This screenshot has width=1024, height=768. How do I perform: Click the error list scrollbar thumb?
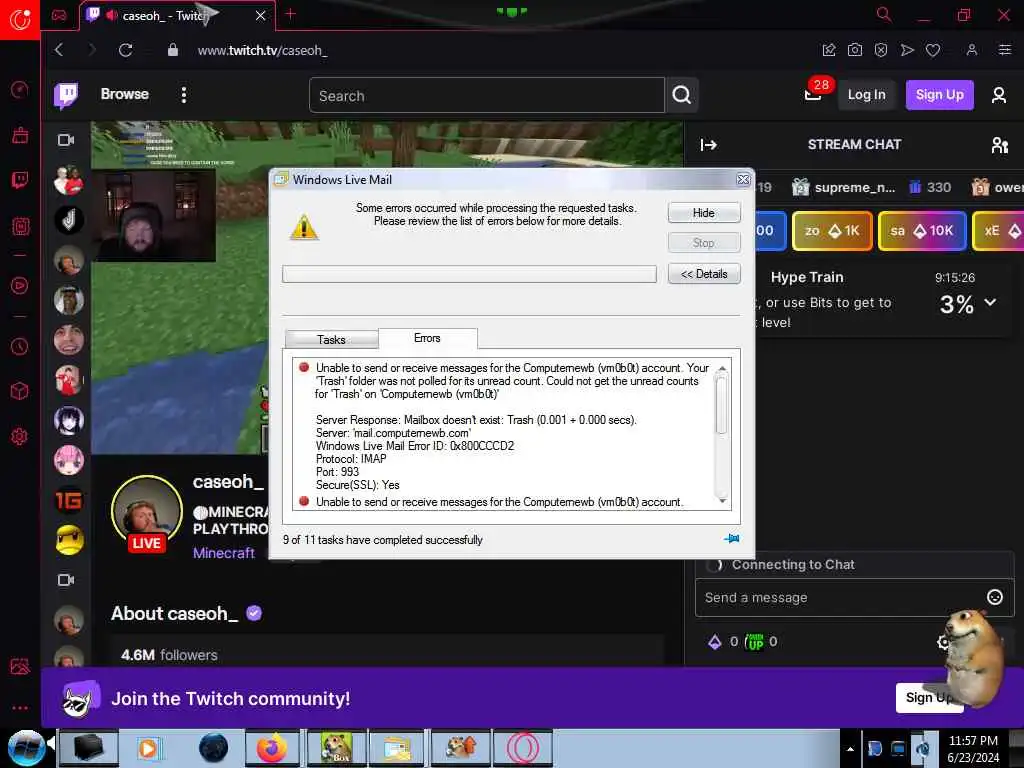pyautogui.click(x=722, y=405)
